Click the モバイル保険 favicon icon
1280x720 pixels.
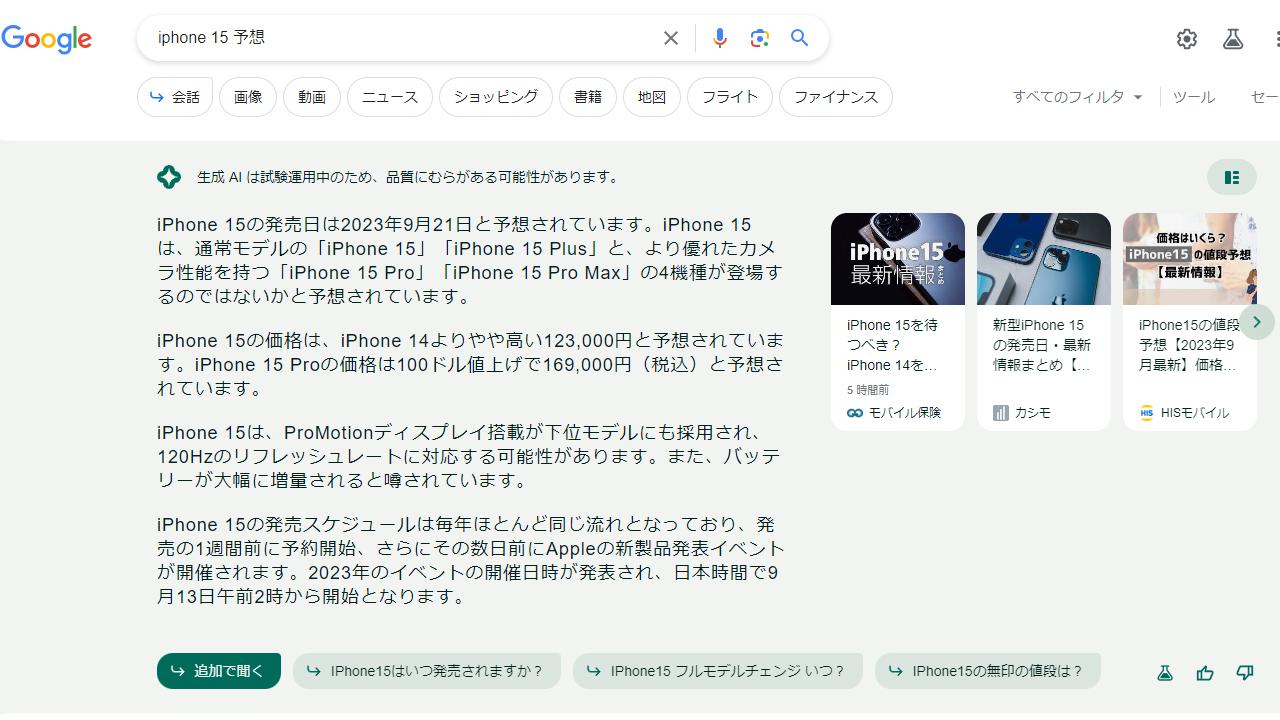point(855,413)
